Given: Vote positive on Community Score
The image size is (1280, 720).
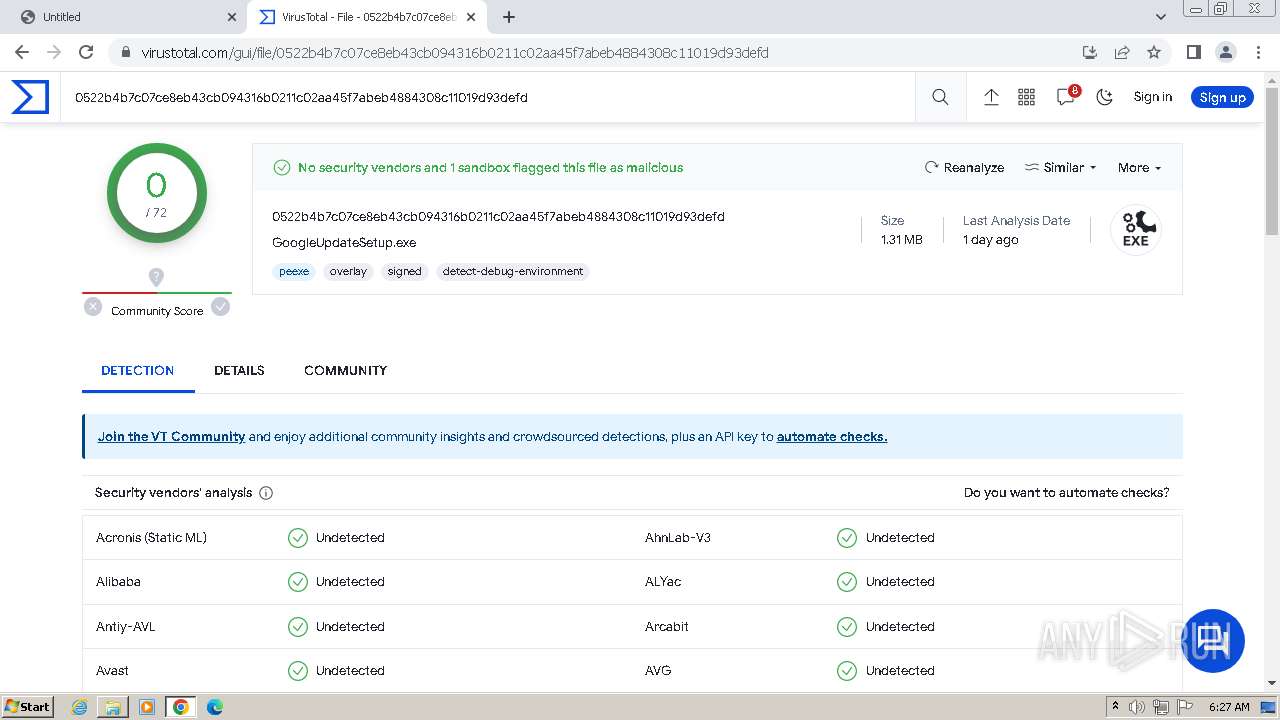Looking at the screenshot, I should pos(220,307).
